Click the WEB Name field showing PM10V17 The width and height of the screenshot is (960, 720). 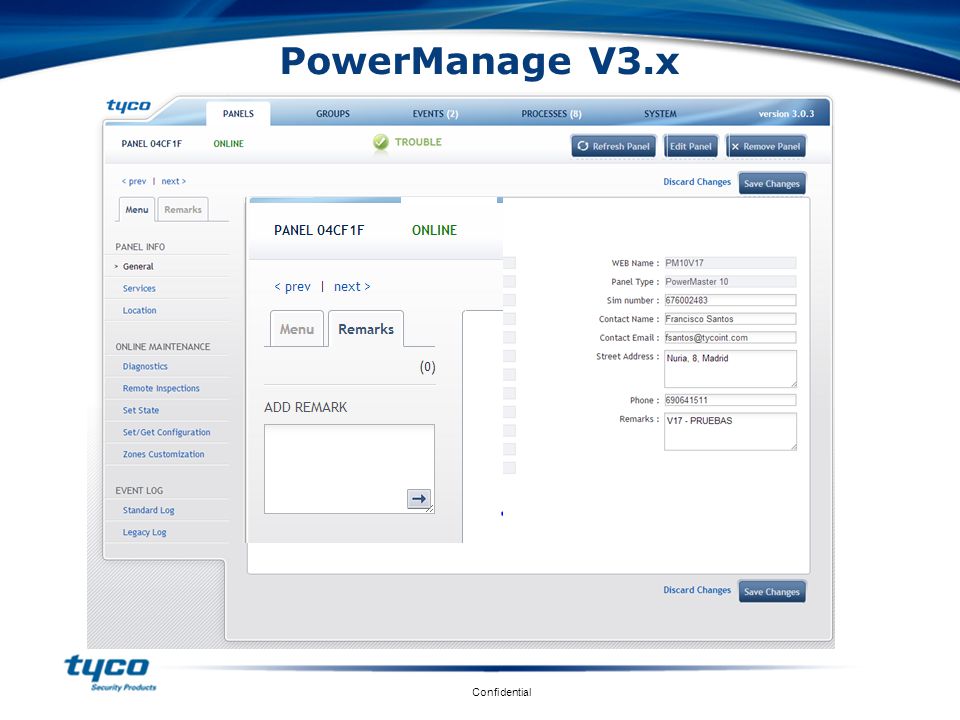[730, 263]
